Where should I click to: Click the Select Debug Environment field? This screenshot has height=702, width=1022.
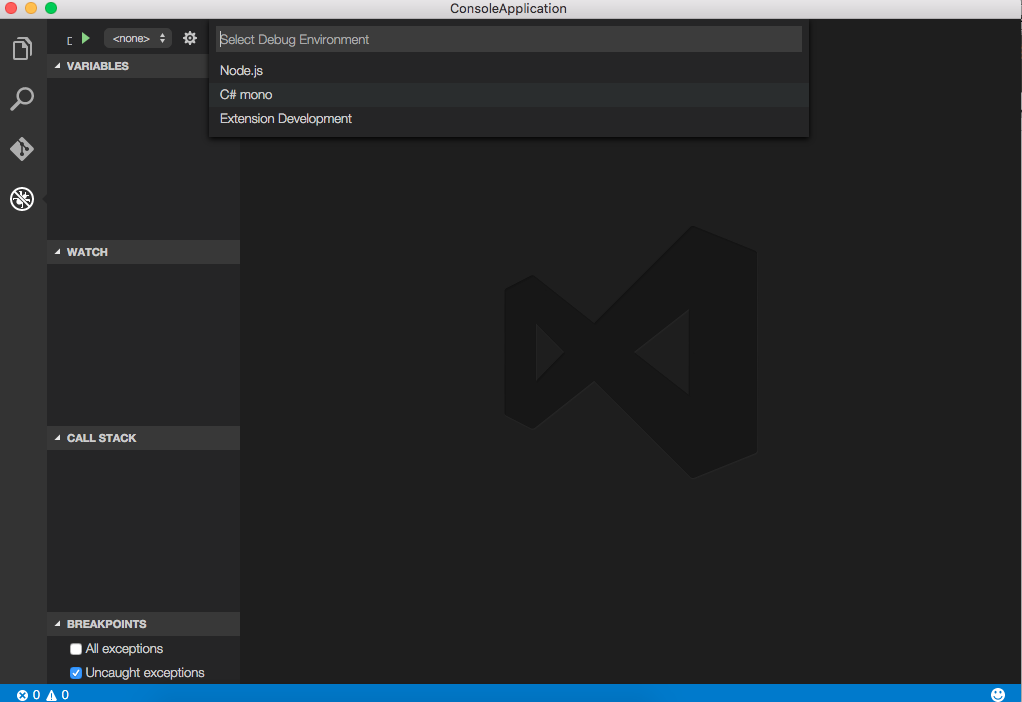point(508,39)
